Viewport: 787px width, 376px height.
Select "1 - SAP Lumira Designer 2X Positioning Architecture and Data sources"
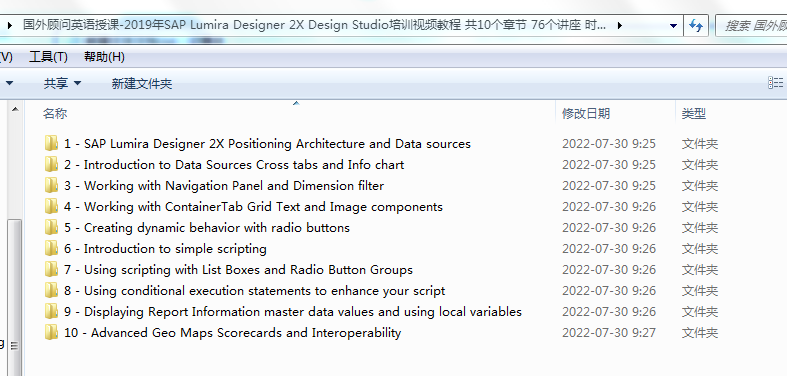tap(267, 144)
